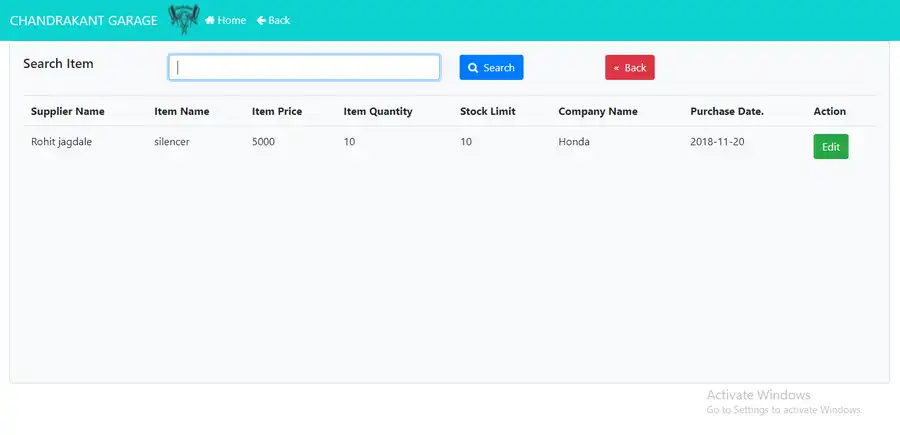
Task: Edit the silencer item row
Action: click(830, 147)
